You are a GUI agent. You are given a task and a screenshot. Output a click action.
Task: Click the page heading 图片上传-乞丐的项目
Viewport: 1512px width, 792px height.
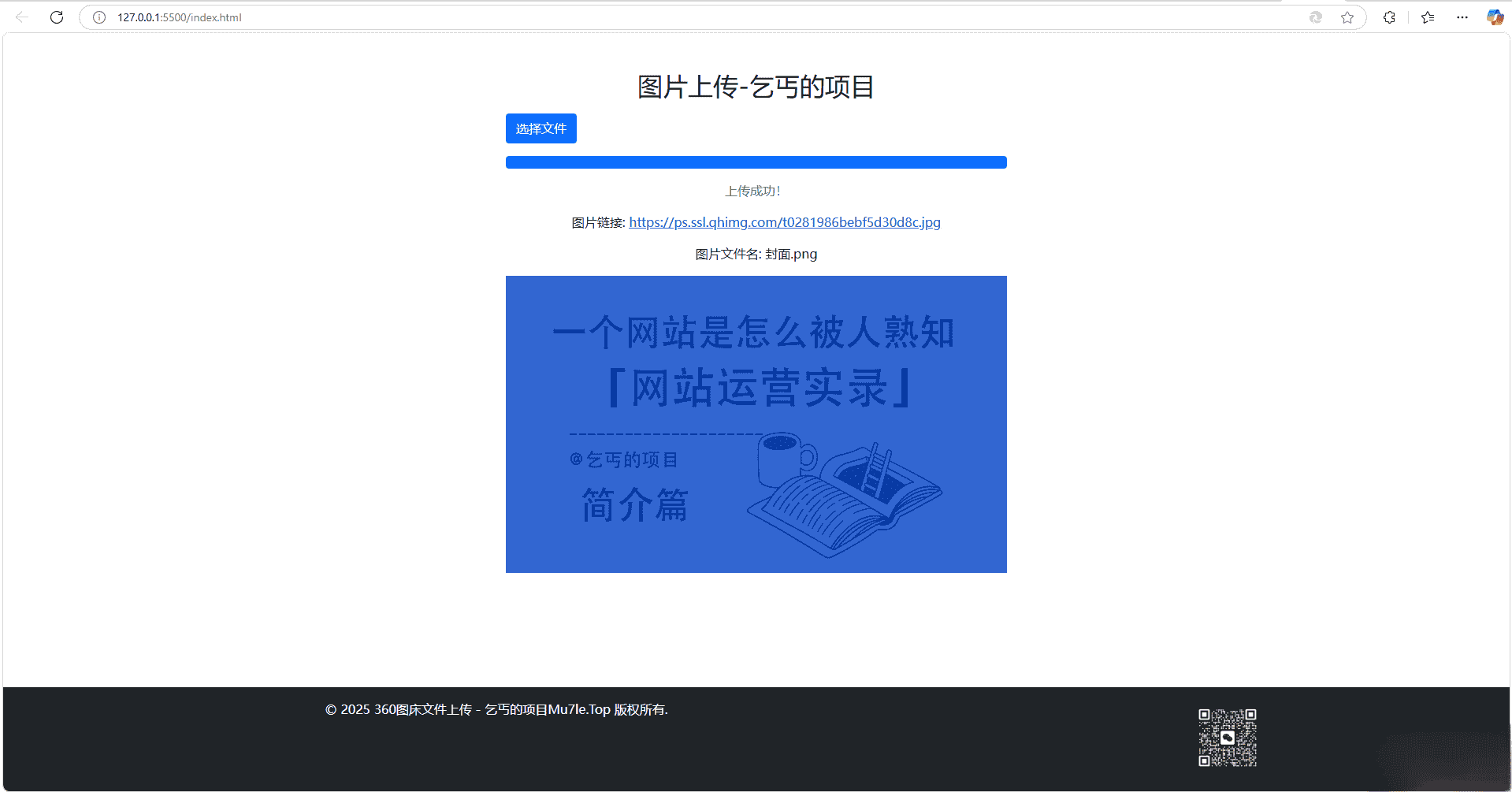pos(756,87)
